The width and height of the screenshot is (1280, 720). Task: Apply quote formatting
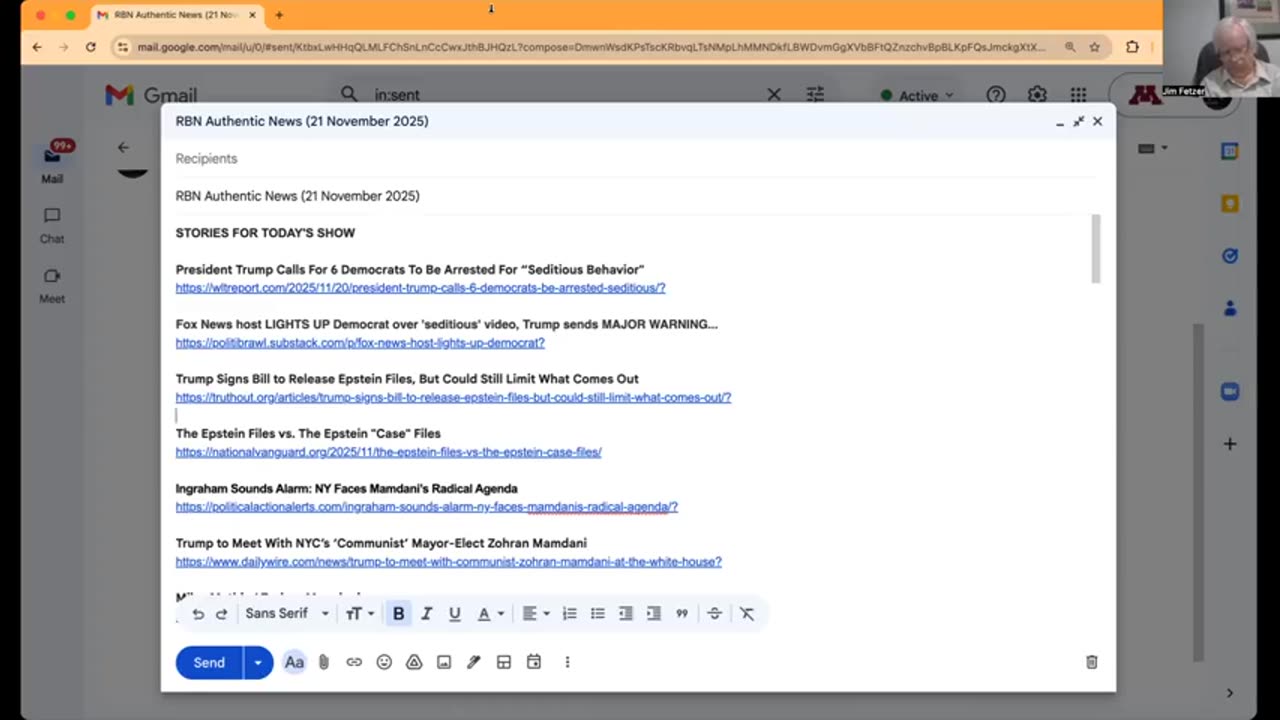(682, 614)
